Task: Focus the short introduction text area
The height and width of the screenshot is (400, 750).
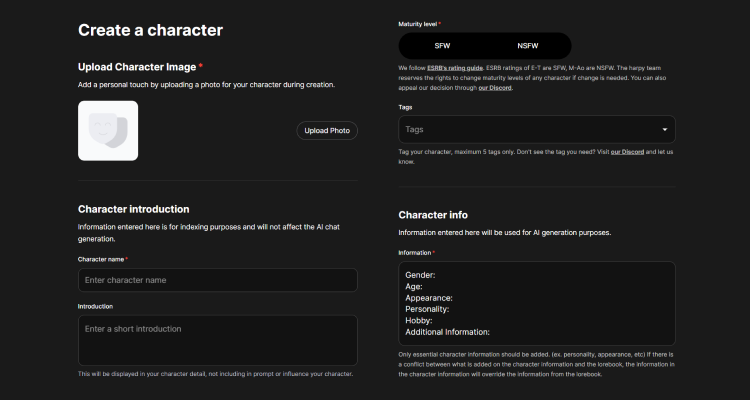Action: [x=218, y=340]
